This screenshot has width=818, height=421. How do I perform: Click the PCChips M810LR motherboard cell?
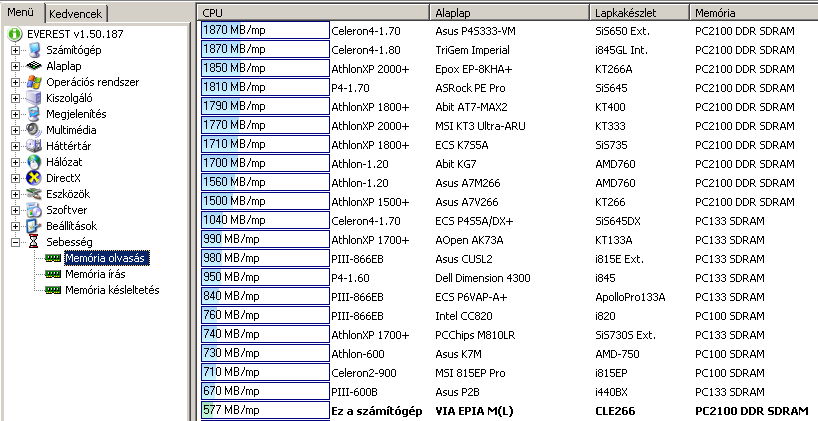coord(475,335)
